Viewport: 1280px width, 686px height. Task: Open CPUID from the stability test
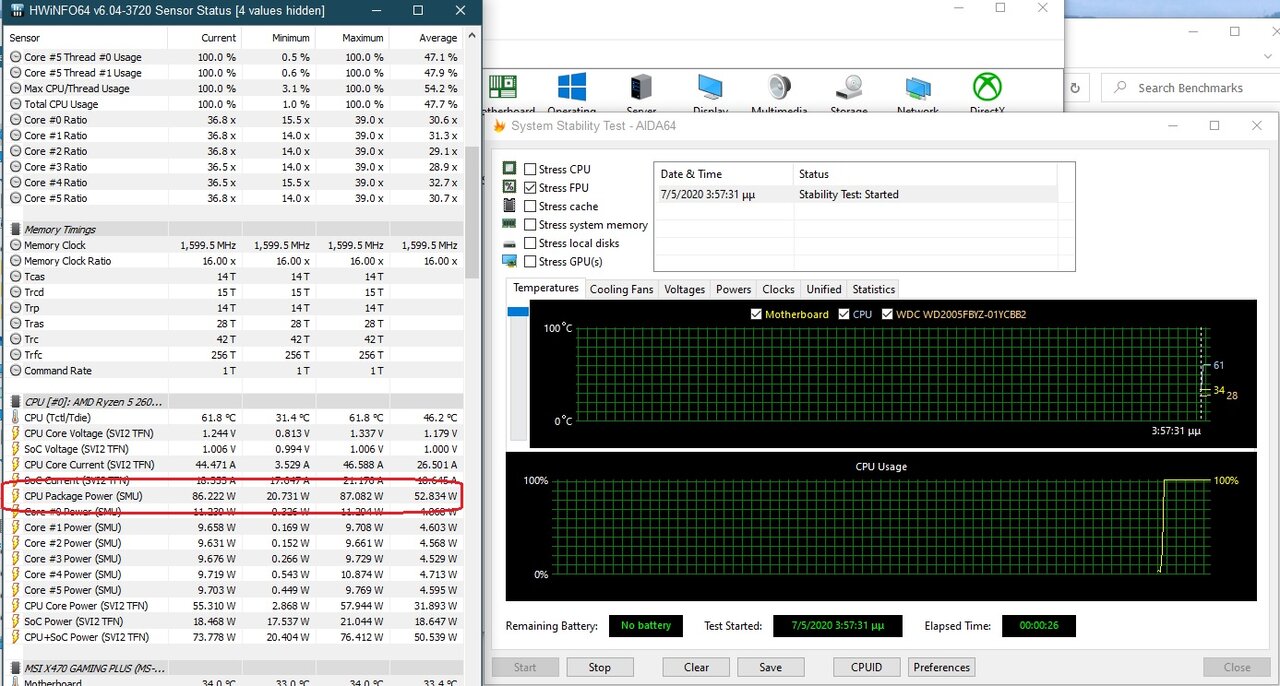[867, 667]
